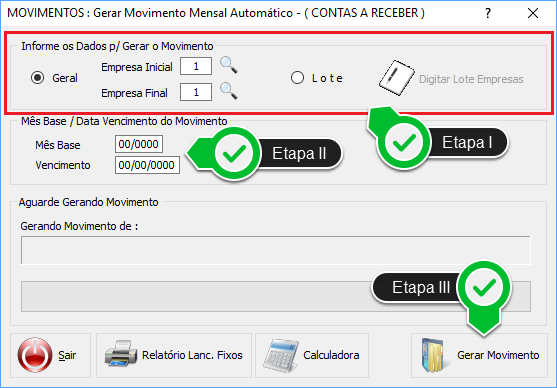Click the Vencimento label
This screenshot has width=557, height=388.
[x=63, y=165]
